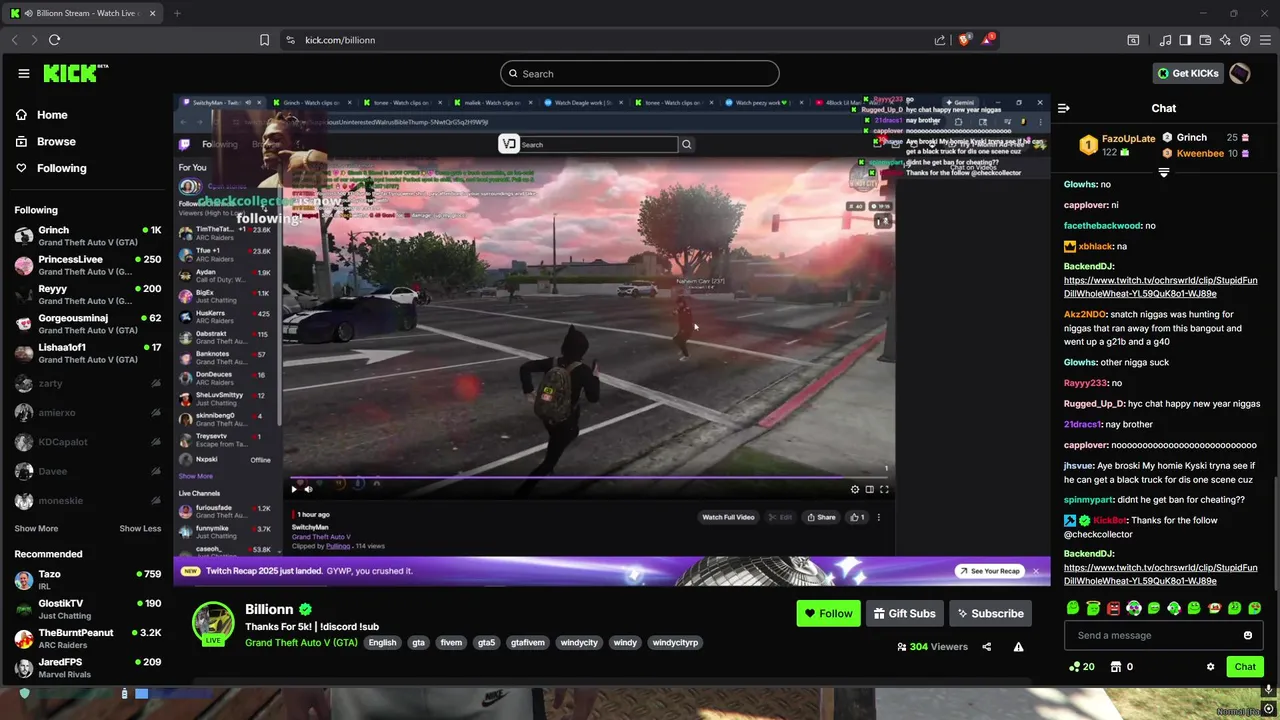Go to Home in sidebar
The width and height of the screenshot is (1280, 720).
point(42,115)
